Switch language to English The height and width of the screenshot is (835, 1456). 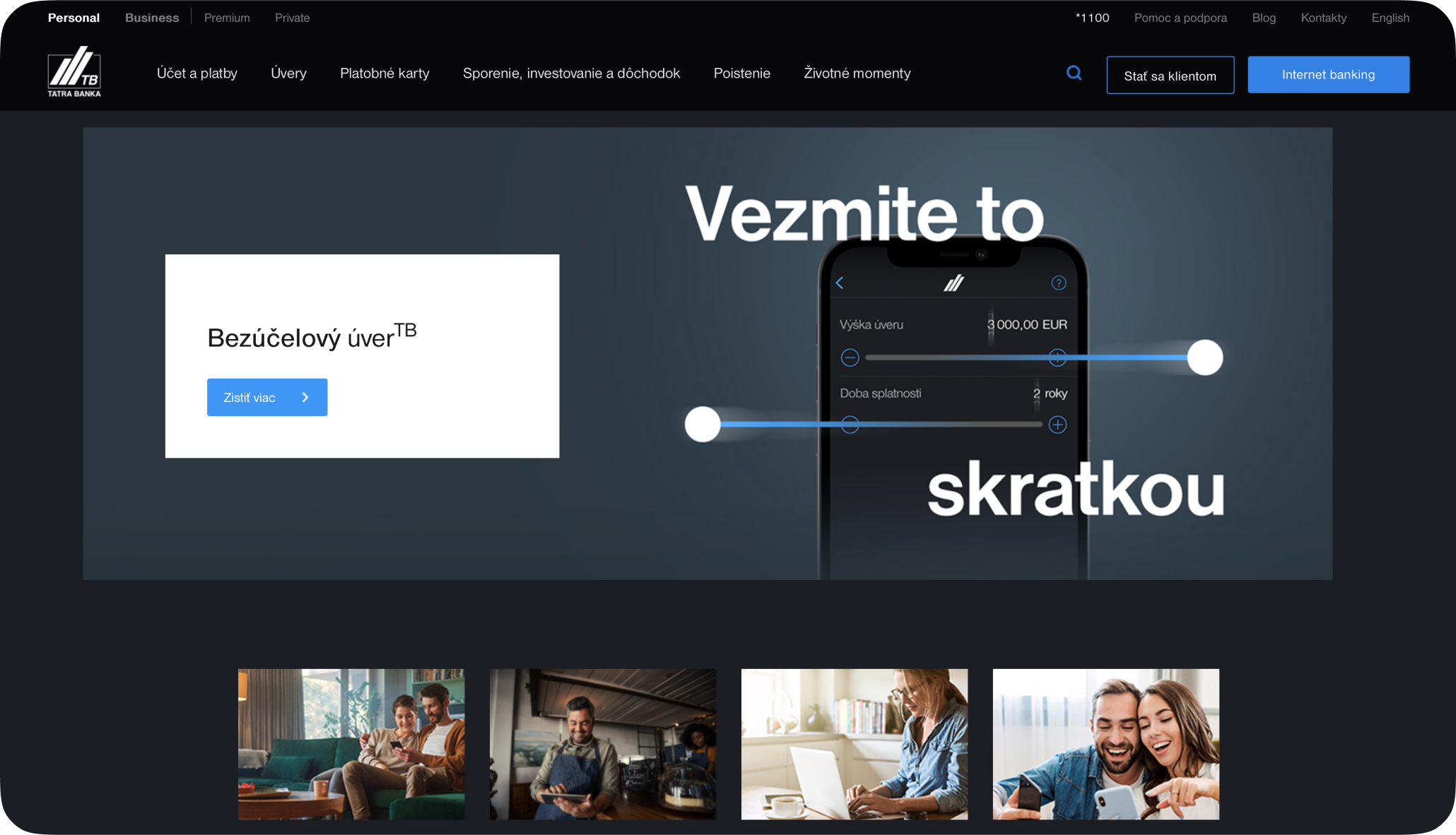pyautogui.click(x=1390, y=18)
